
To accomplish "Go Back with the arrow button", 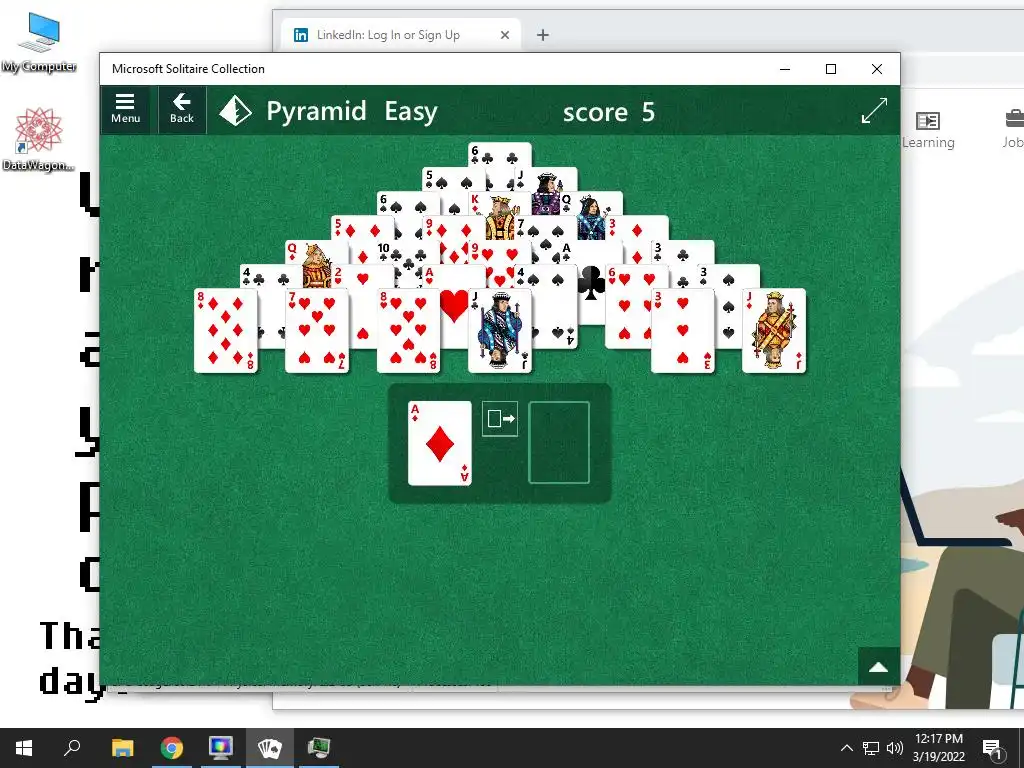I will (182, 110).
